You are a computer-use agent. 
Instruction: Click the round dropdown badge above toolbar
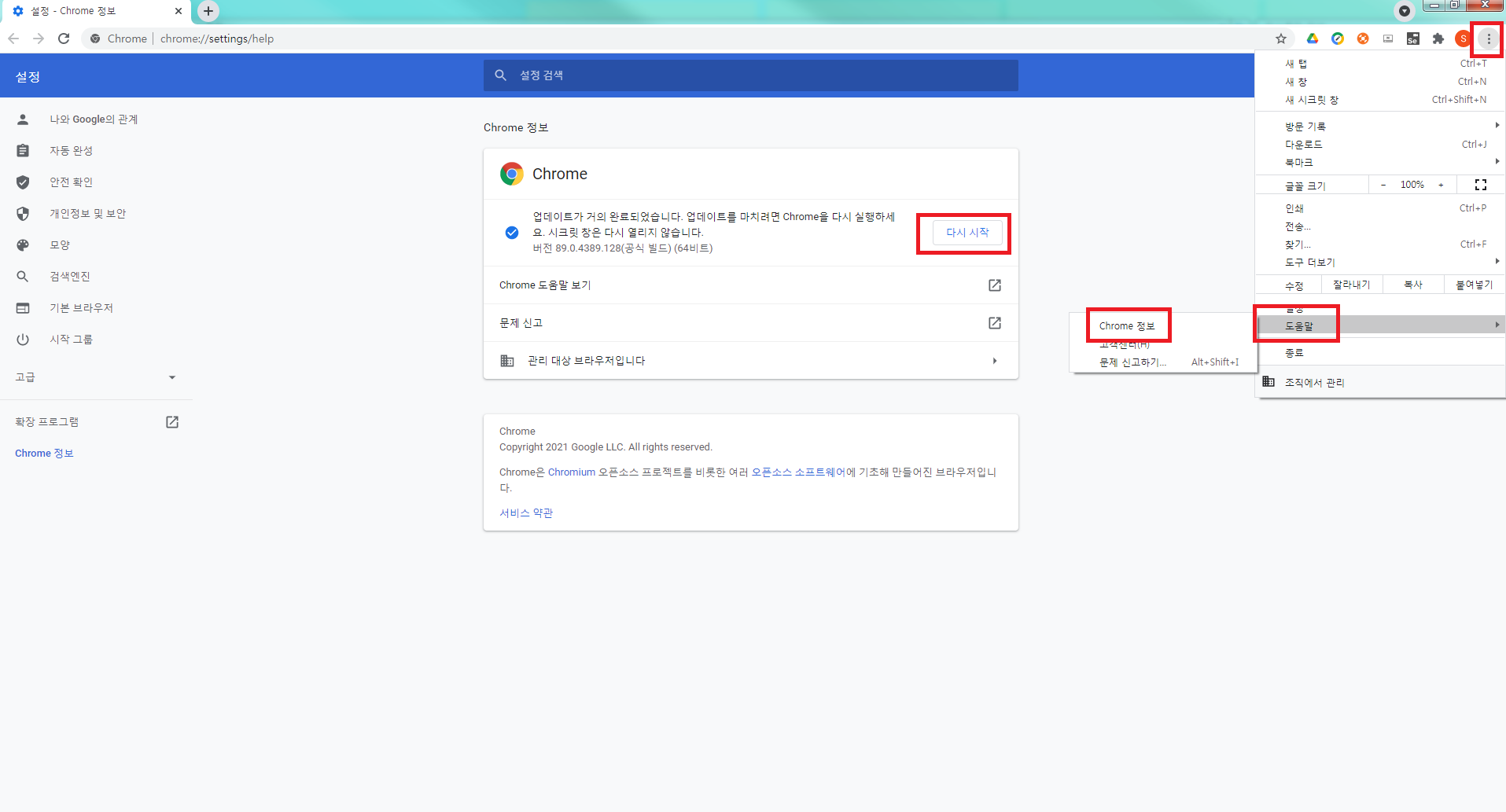click(x=1405, y=11)
